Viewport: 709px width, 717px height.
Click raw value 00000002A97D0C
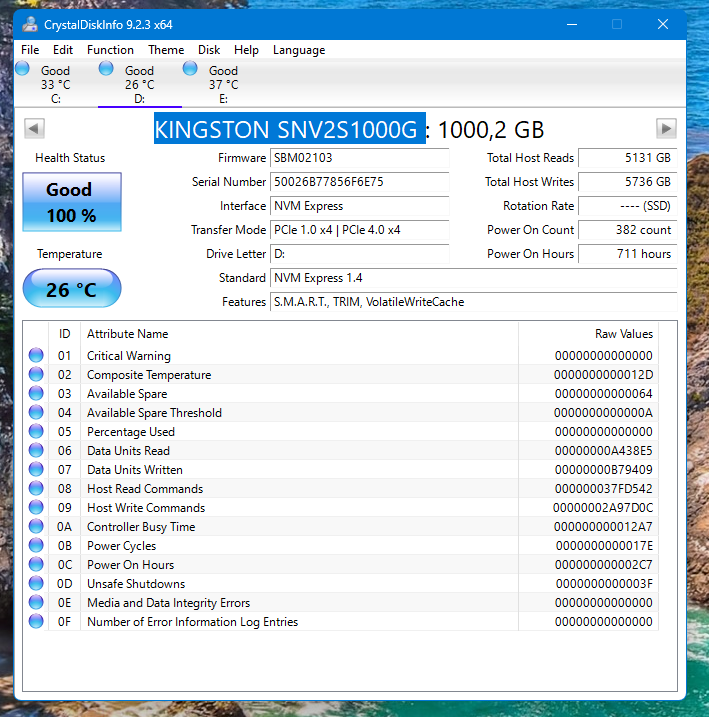coord(603,508)
